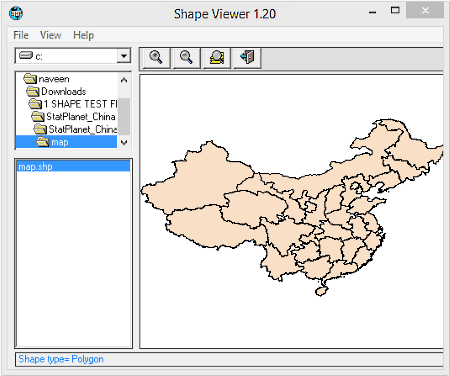Click the folder list scrollbar thumb
Screen dimensions: 450x376
(124, 116)
